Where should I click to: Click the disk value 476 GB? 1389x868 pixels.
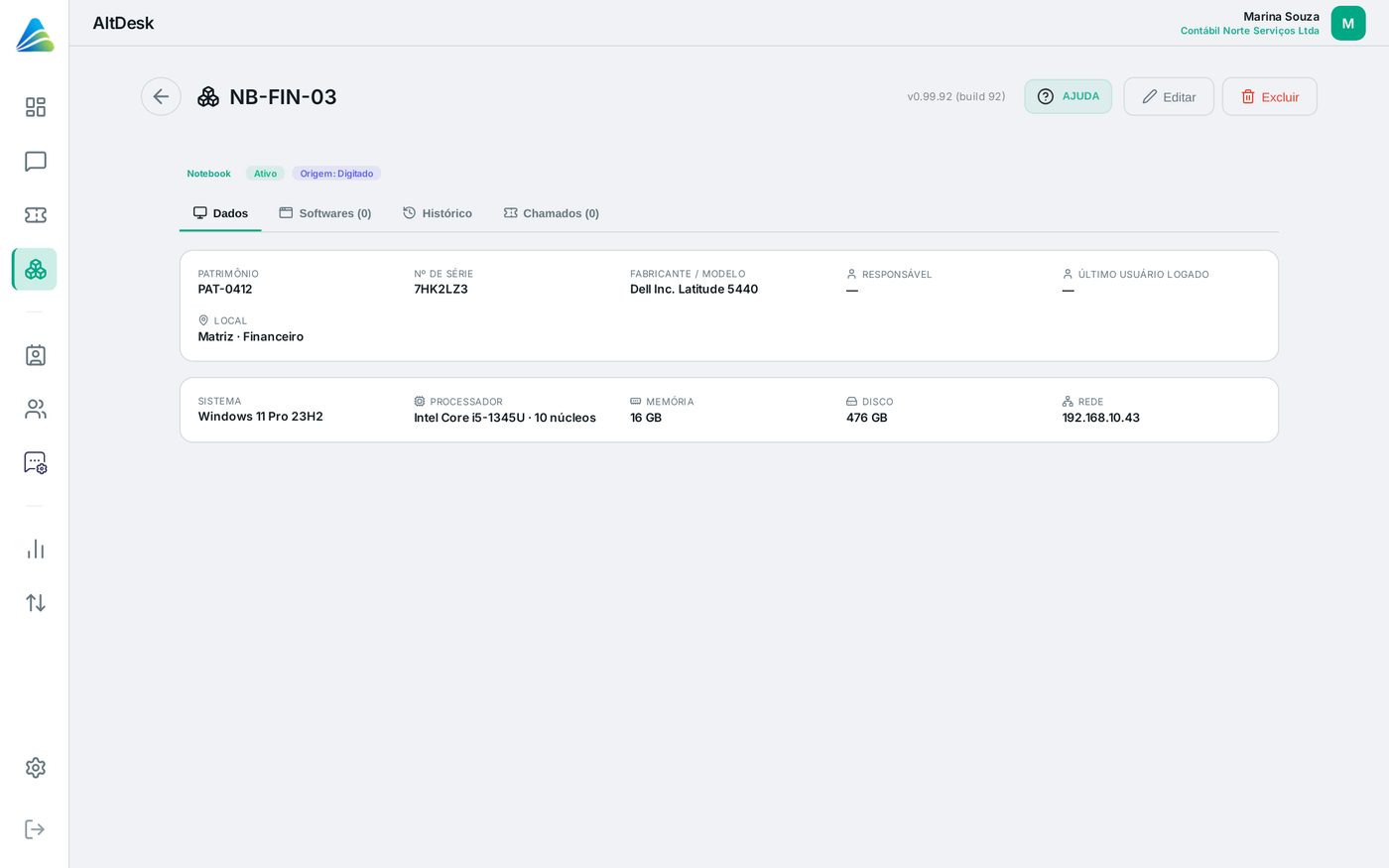pyautogui.click(x=867, y=418)
